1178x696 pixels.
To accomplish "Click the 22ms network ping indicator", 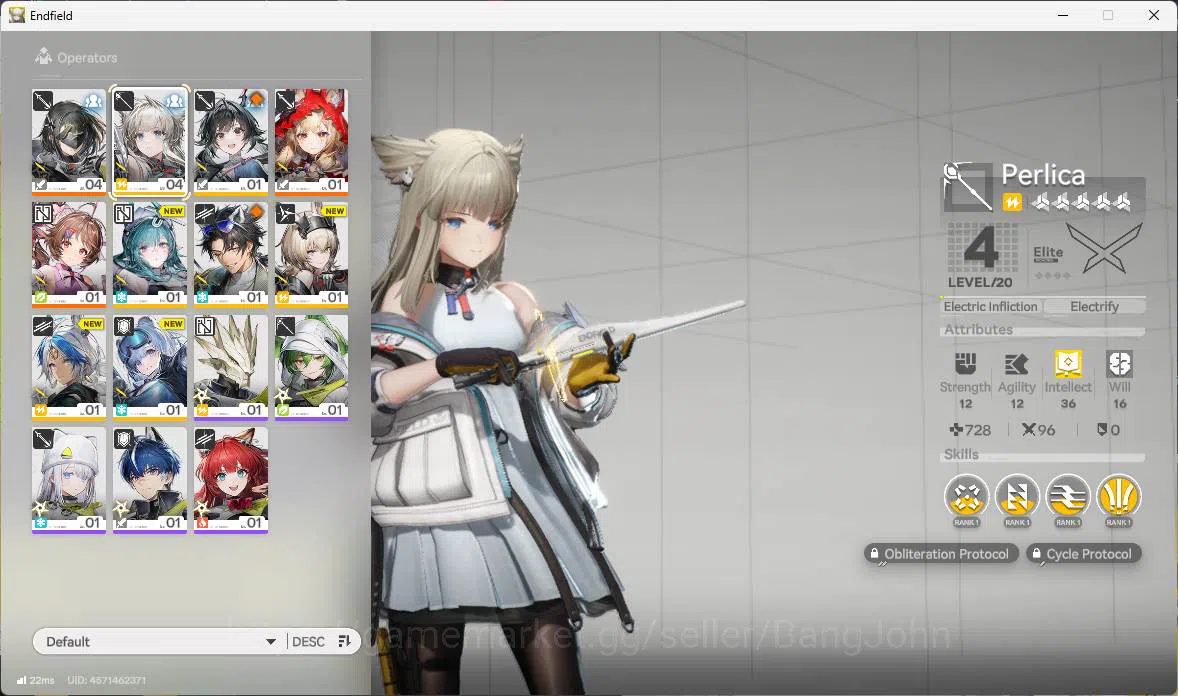I will 35,680.
